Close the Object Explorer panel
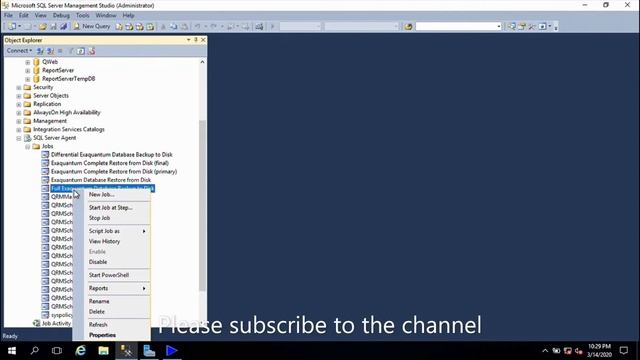Viewport: 640px width, 360px height. pyautogui.click(x=203, y=40)
